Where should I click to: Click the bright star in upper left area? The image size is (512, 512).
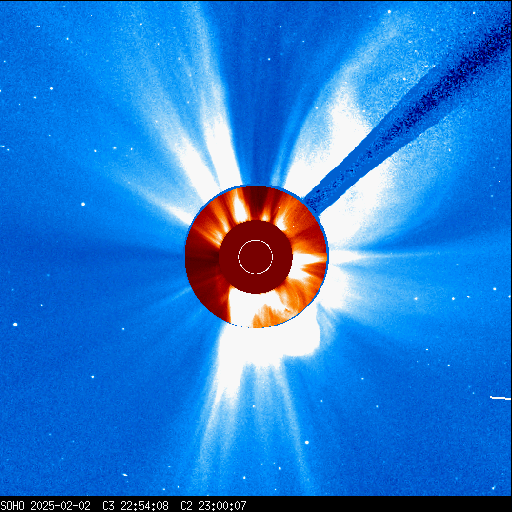pyautogui.click(x=51, y=88)
